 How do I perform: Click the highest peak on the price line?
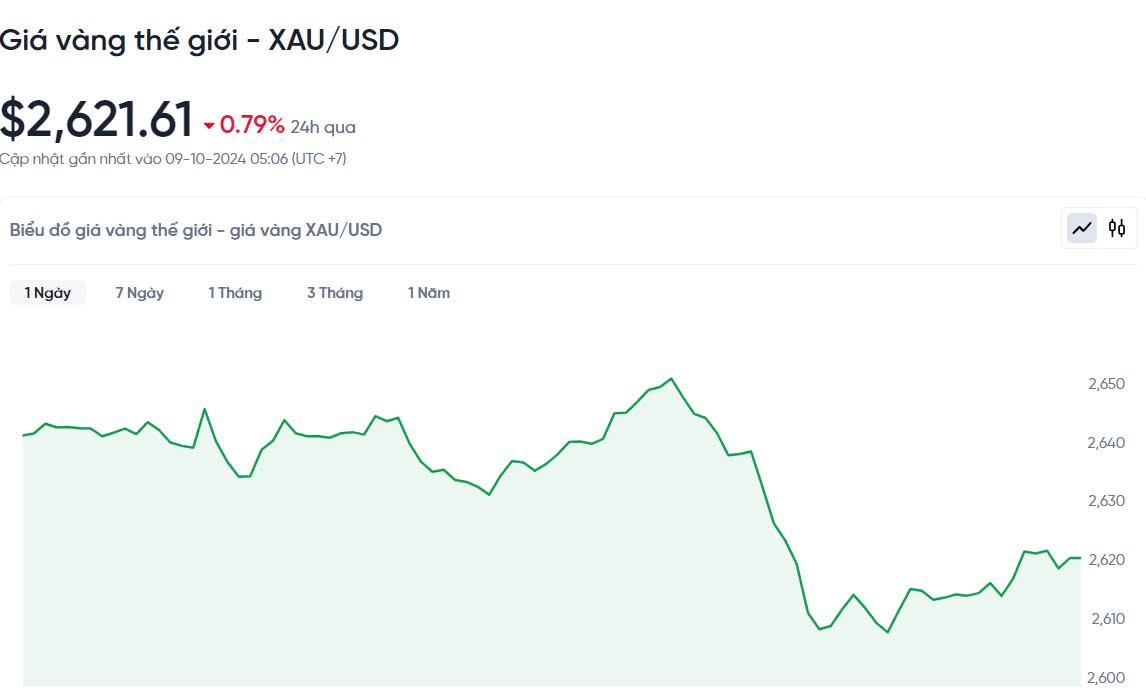tap(671, 379)
